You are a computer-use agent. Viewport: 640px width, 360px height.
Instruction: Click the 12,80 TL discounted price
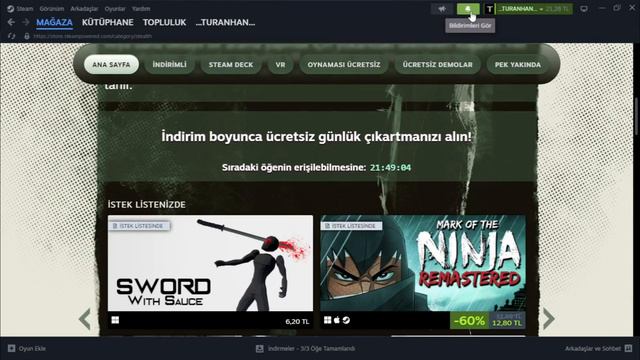[x=507, y=323]
